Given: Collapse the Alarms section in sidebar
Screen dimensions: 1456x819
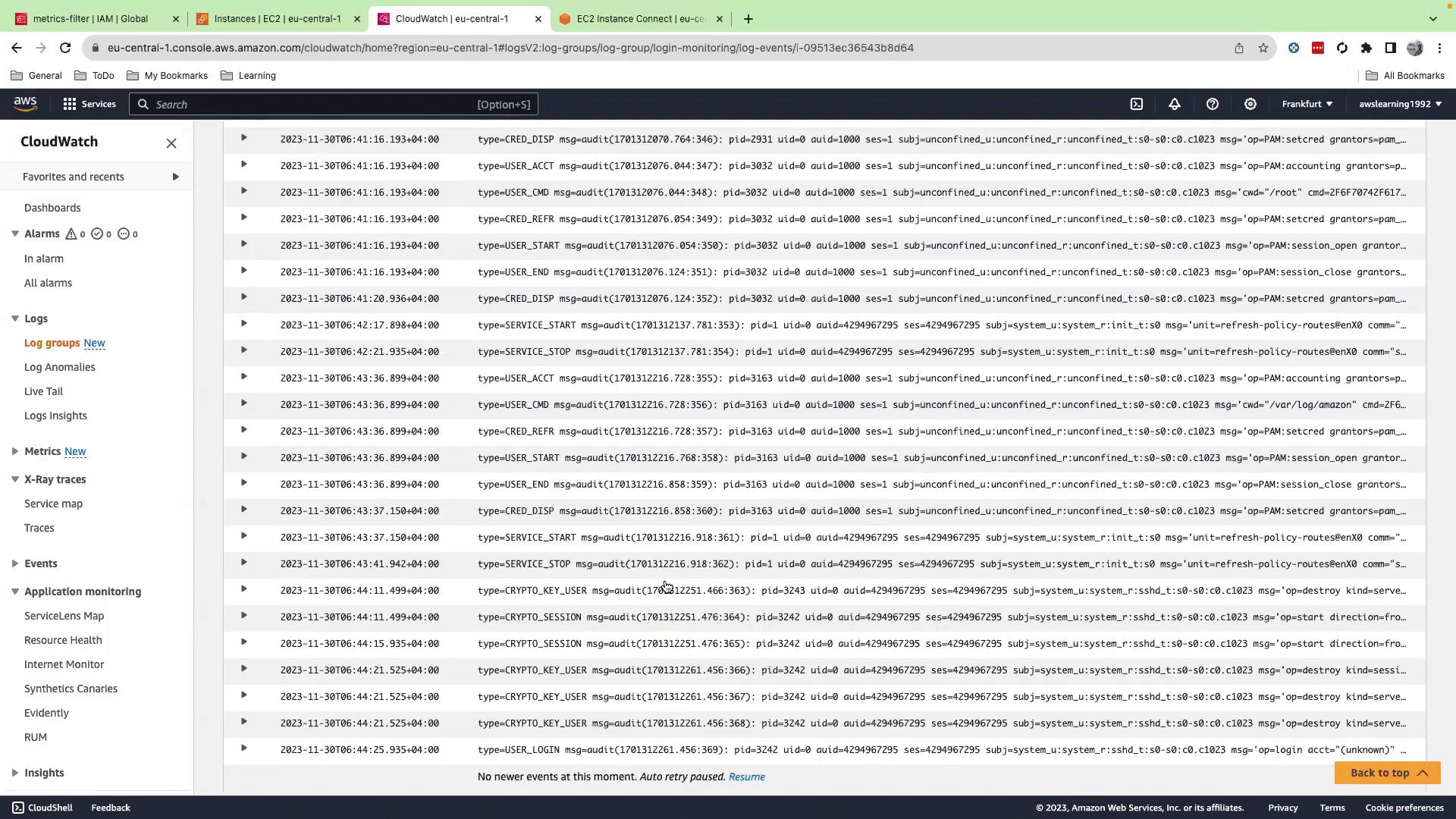Looking at the screenshot, I should [15, 234].
